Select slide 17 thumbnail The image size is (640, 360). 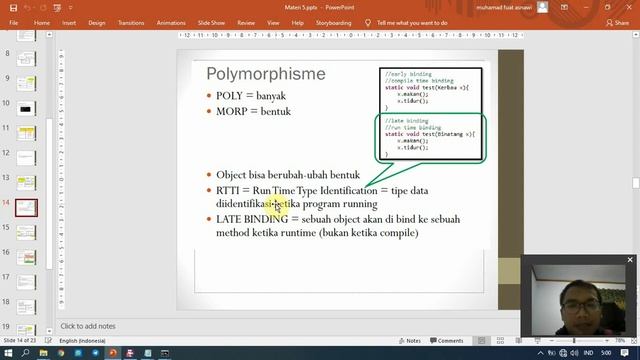point(26,283)
